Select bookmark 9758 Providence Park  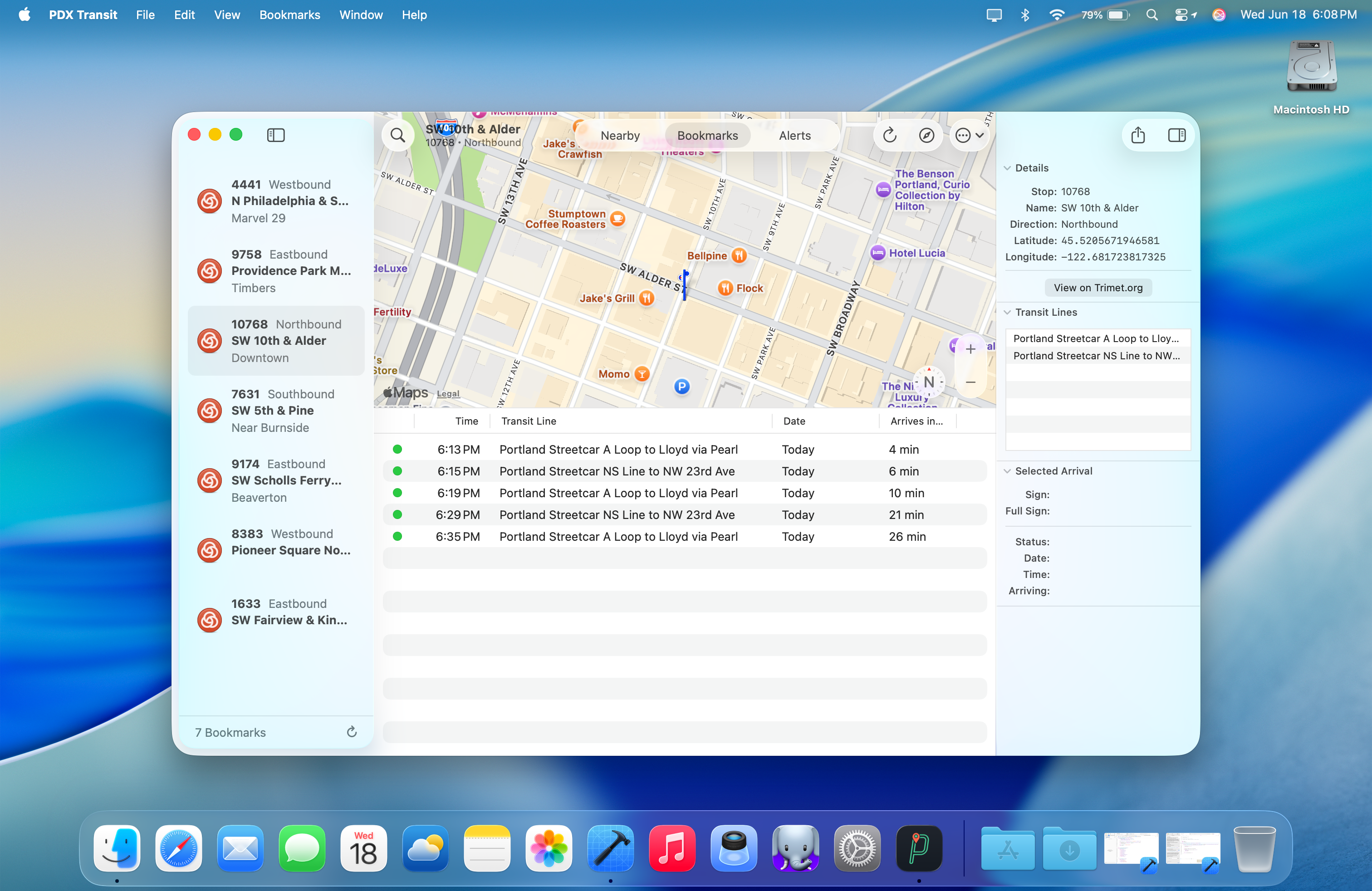coord(276,271)
